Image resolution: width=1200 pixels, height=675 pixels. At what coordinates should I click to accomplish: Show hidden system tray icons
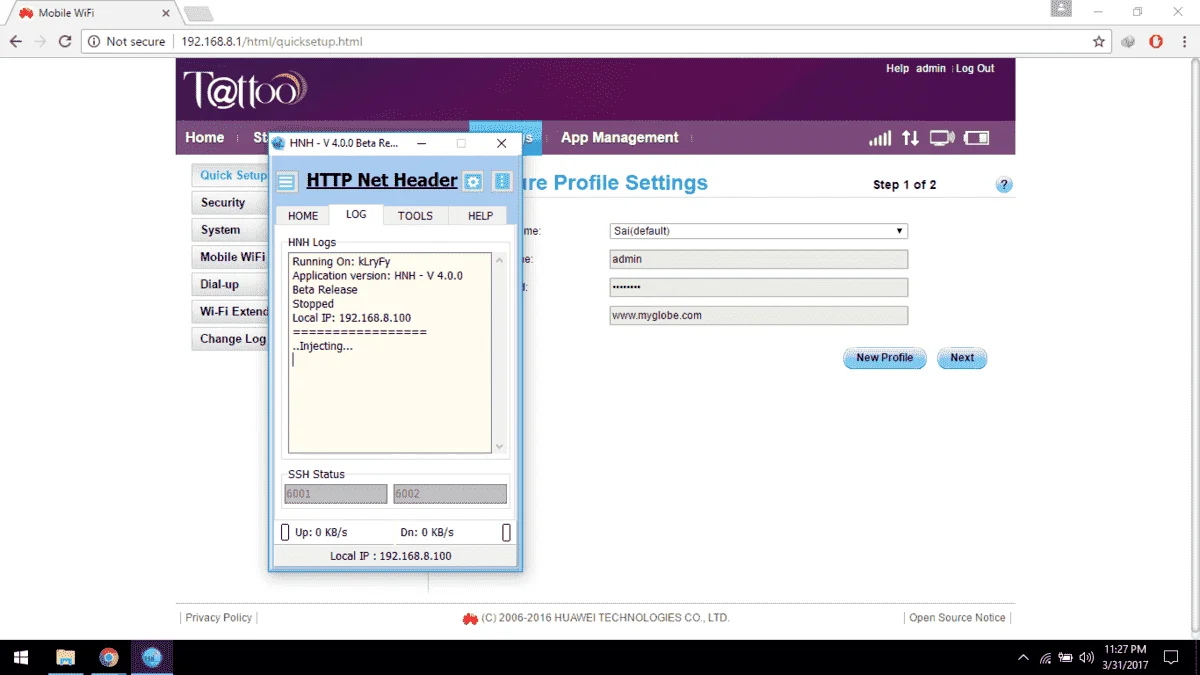1023,658
